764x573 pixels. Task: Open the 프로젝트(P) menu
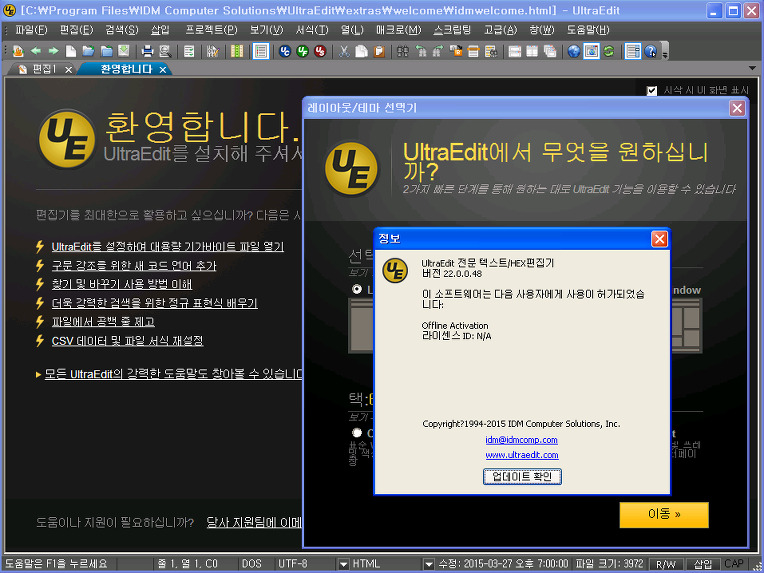coord(211,30)
